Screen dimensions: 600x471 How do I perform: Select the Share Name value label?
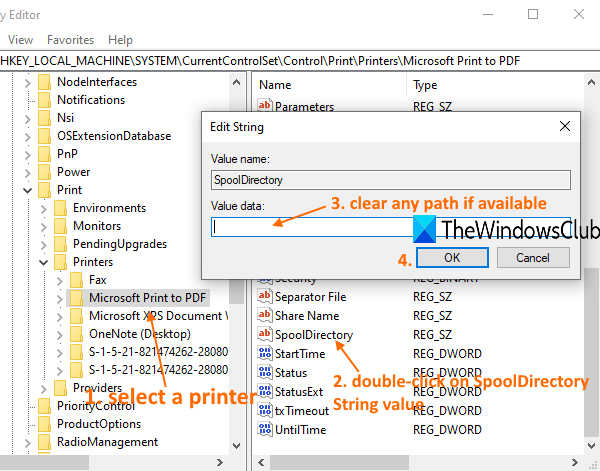(307, 316)
